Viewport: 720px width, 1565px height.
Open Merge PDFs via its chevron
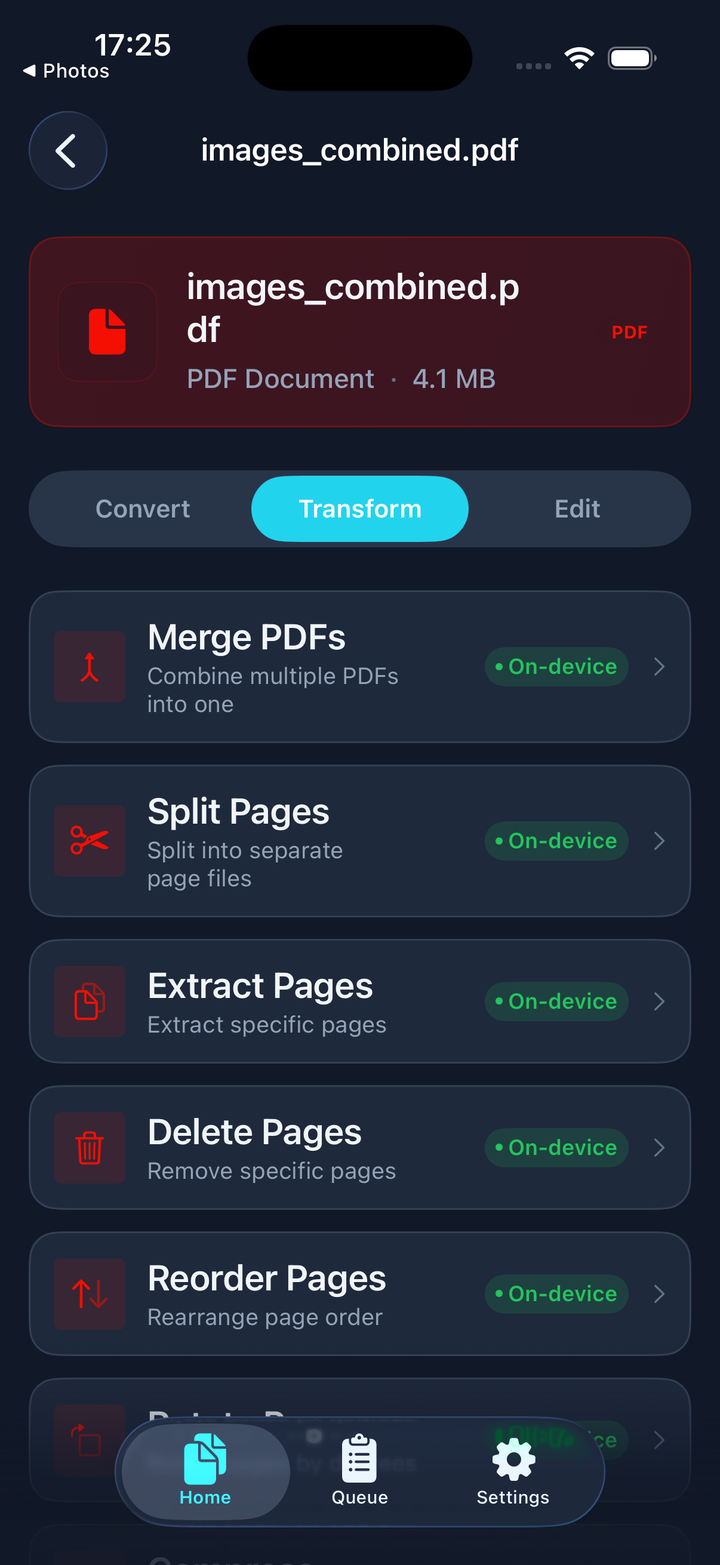(659, 667)
